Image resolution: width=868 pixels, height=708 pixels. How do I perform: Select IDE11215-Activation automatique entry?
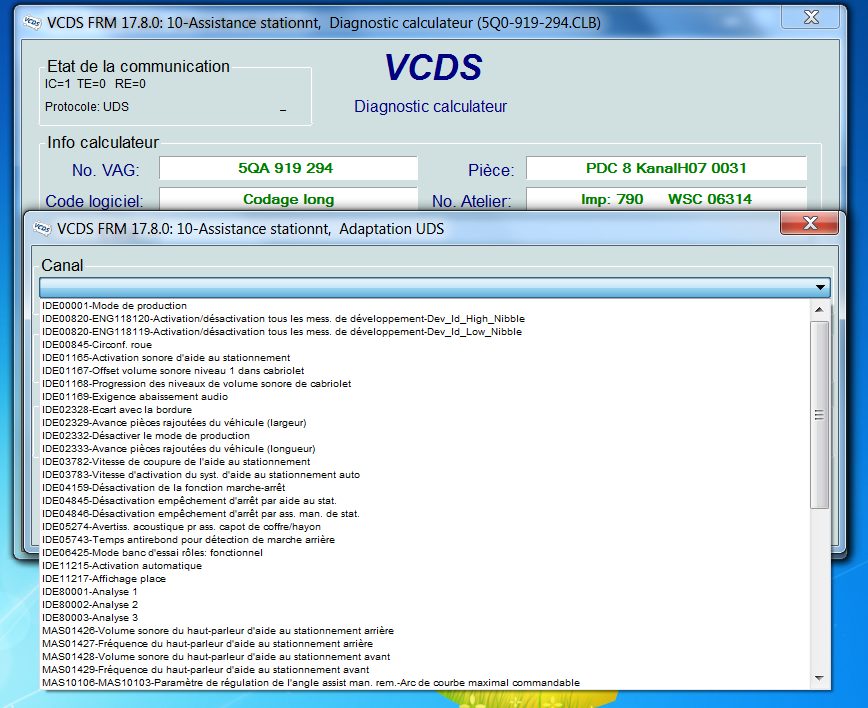[x=121, y=566]
